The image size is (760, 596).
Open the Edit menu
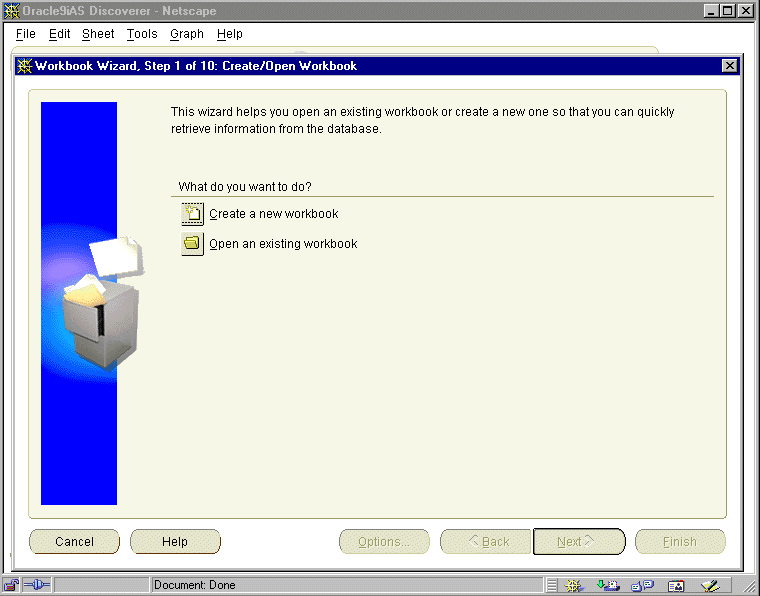pos(60,34)
